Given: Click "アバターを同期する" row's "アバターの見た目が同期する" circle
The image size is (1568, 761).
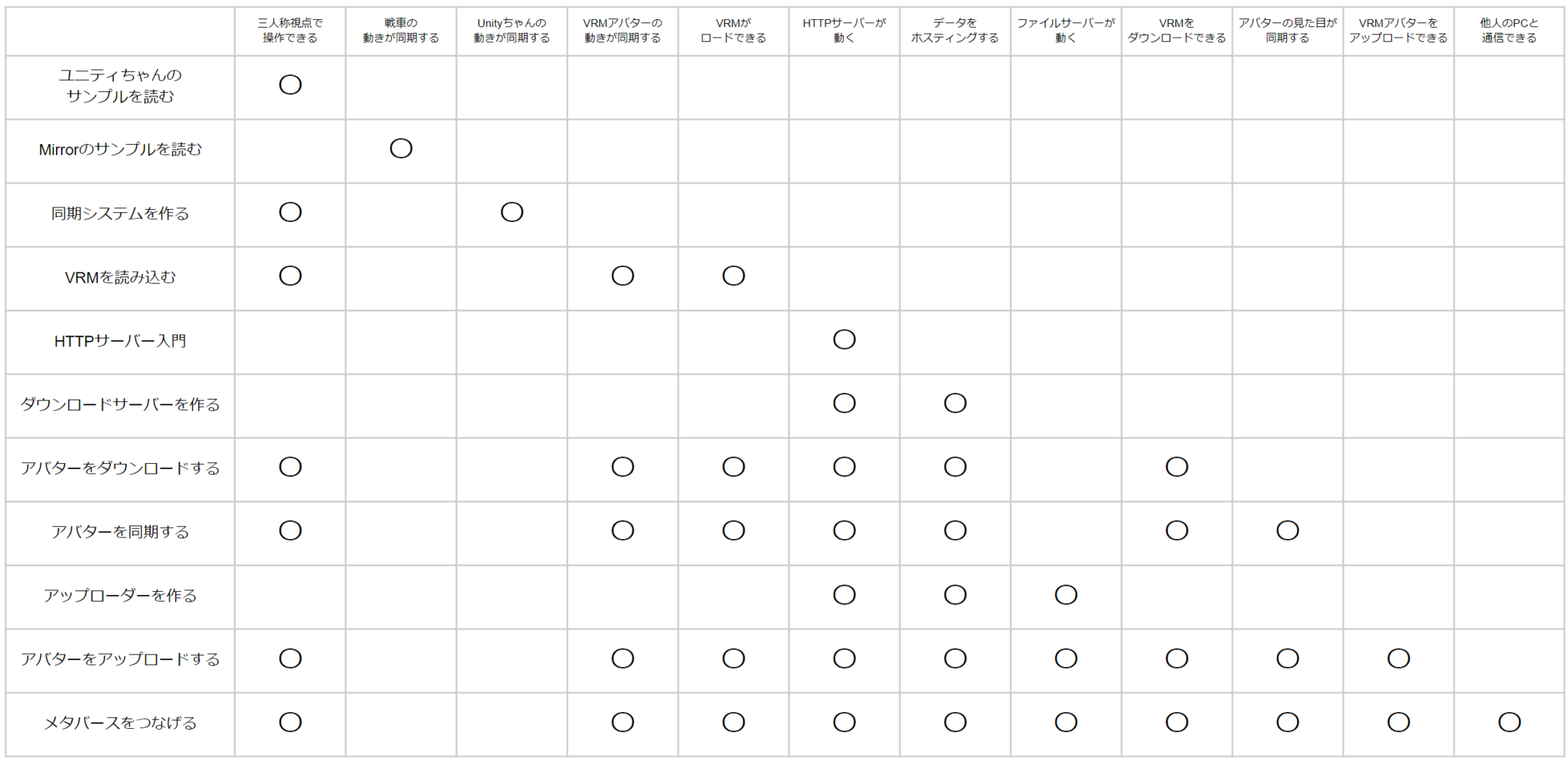Looking at the screenshot, I should pos(1288,531).
